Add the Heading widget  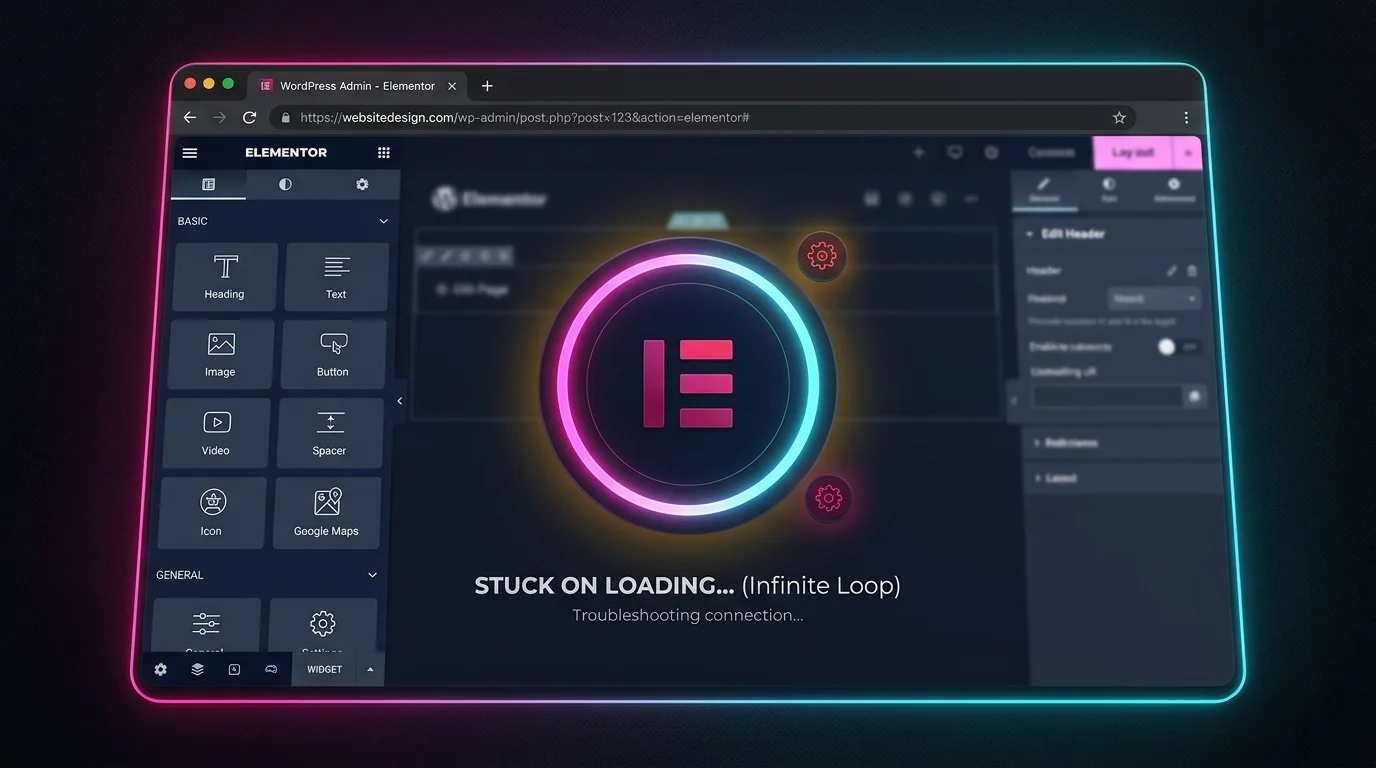[225, 277]
